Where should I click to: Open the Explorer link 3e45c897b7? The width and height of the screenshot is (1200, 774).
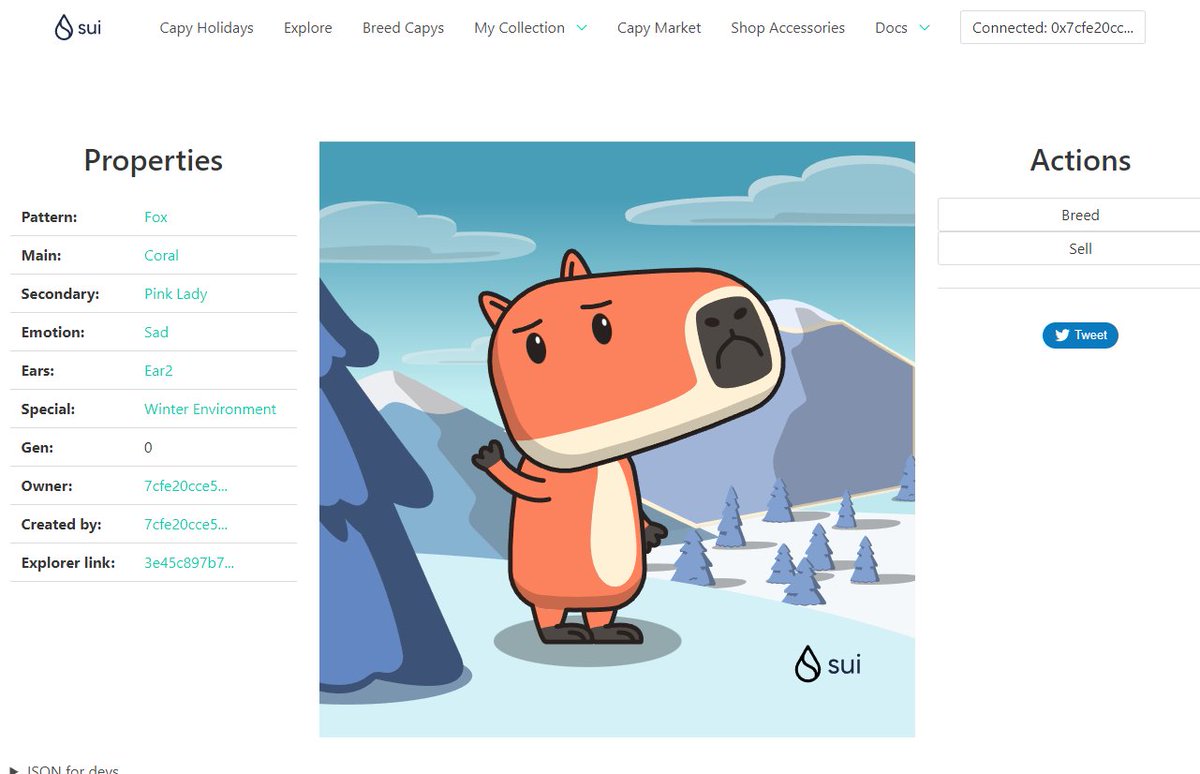tap(189, 563)
